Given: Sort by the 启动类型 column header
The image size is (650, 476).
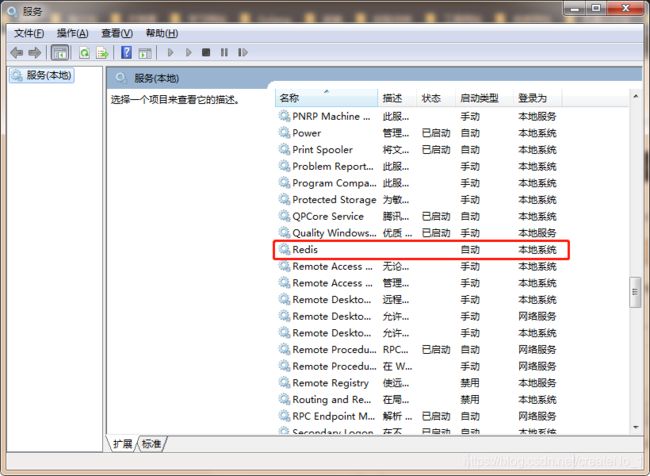Looking at the screenshot, I should 485,98.
